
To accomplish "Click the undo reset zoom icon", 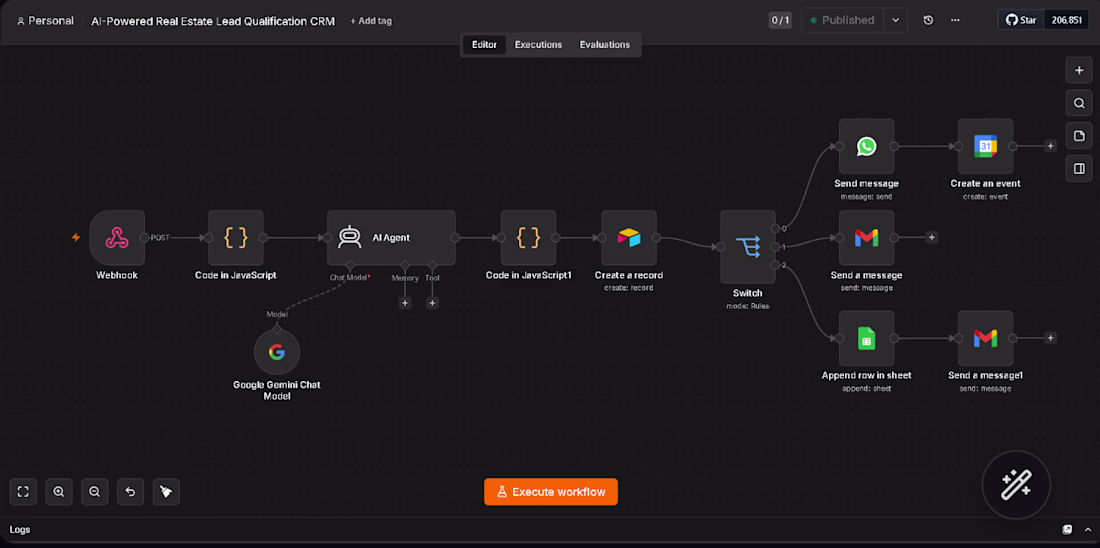I will (130, 492).
